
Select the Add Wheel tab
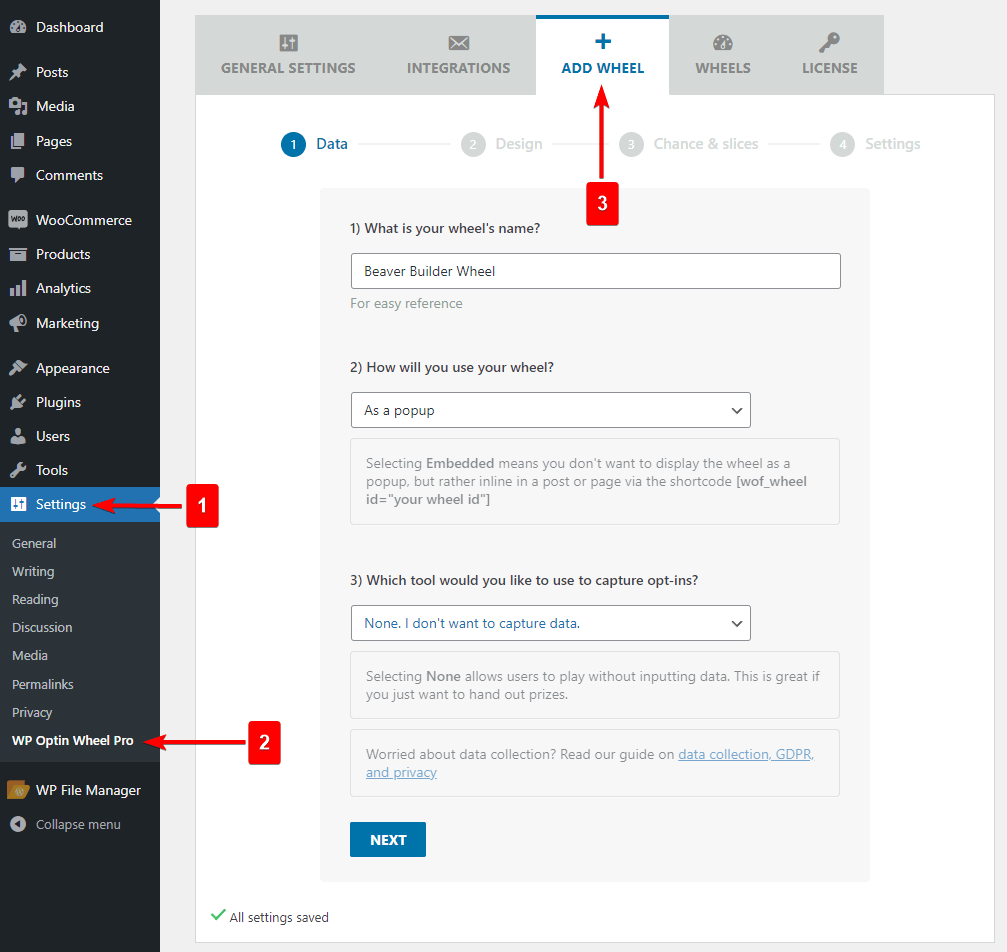(602, 55)
